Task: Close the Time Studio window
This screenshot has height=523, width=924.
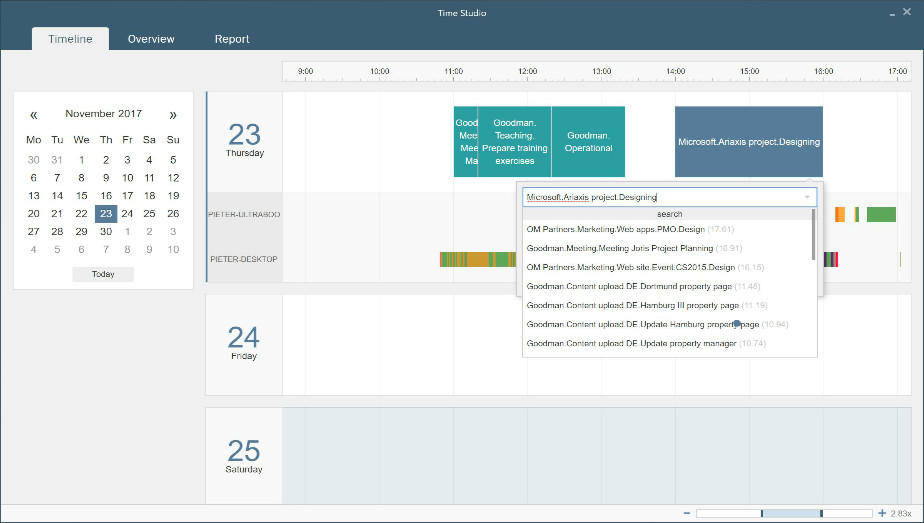Action: click(907, 12)
